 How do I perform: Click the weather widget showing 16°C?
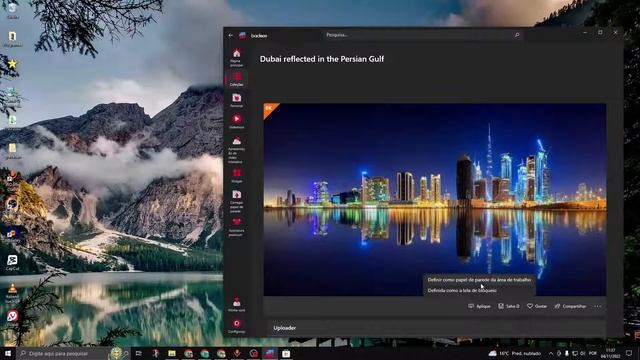514,353
